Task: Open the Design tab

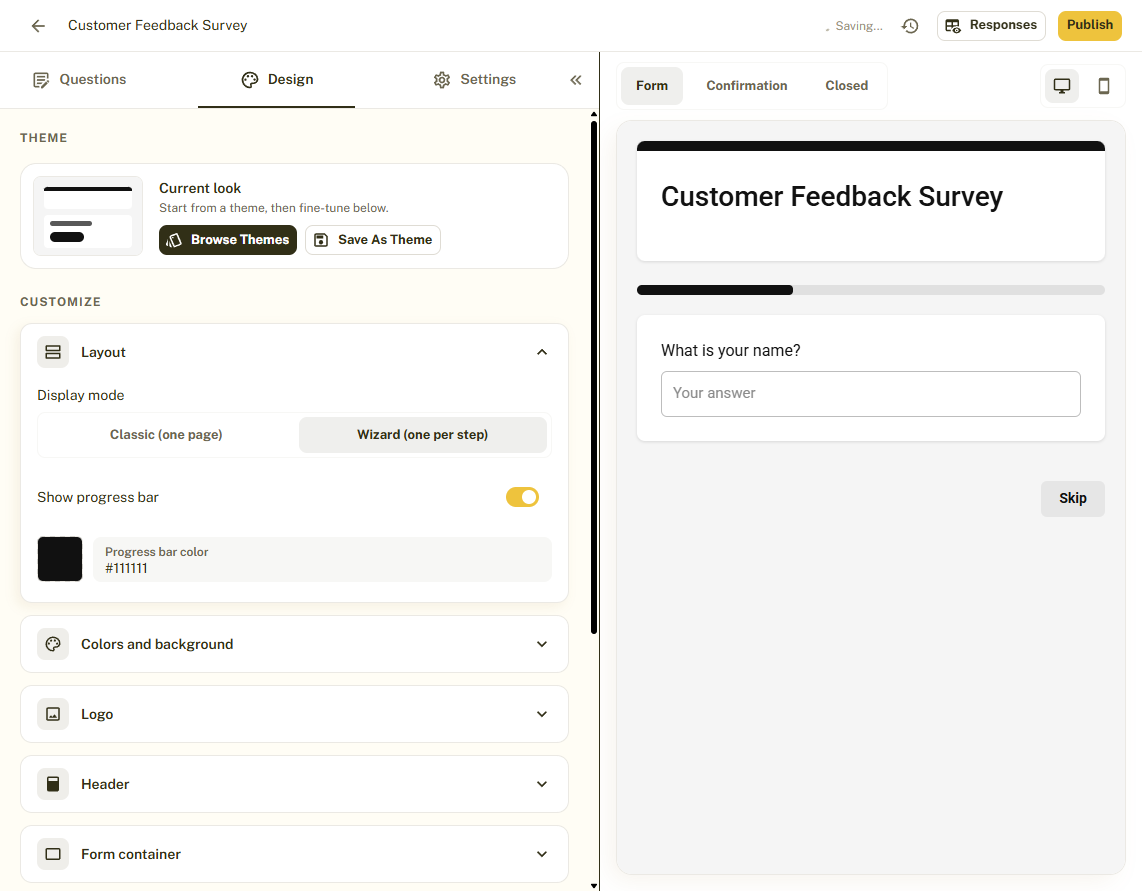Action: 277,79
